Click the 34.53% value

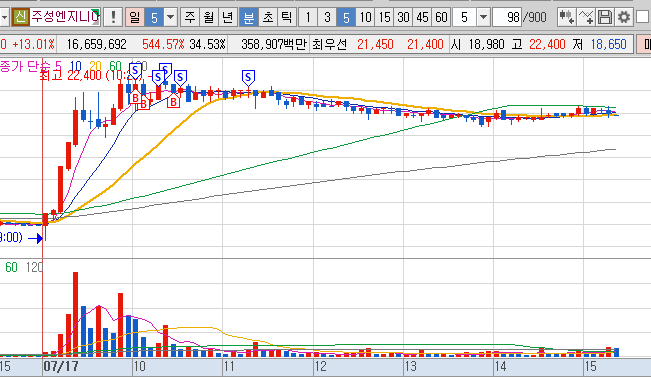tap(207, 44)
